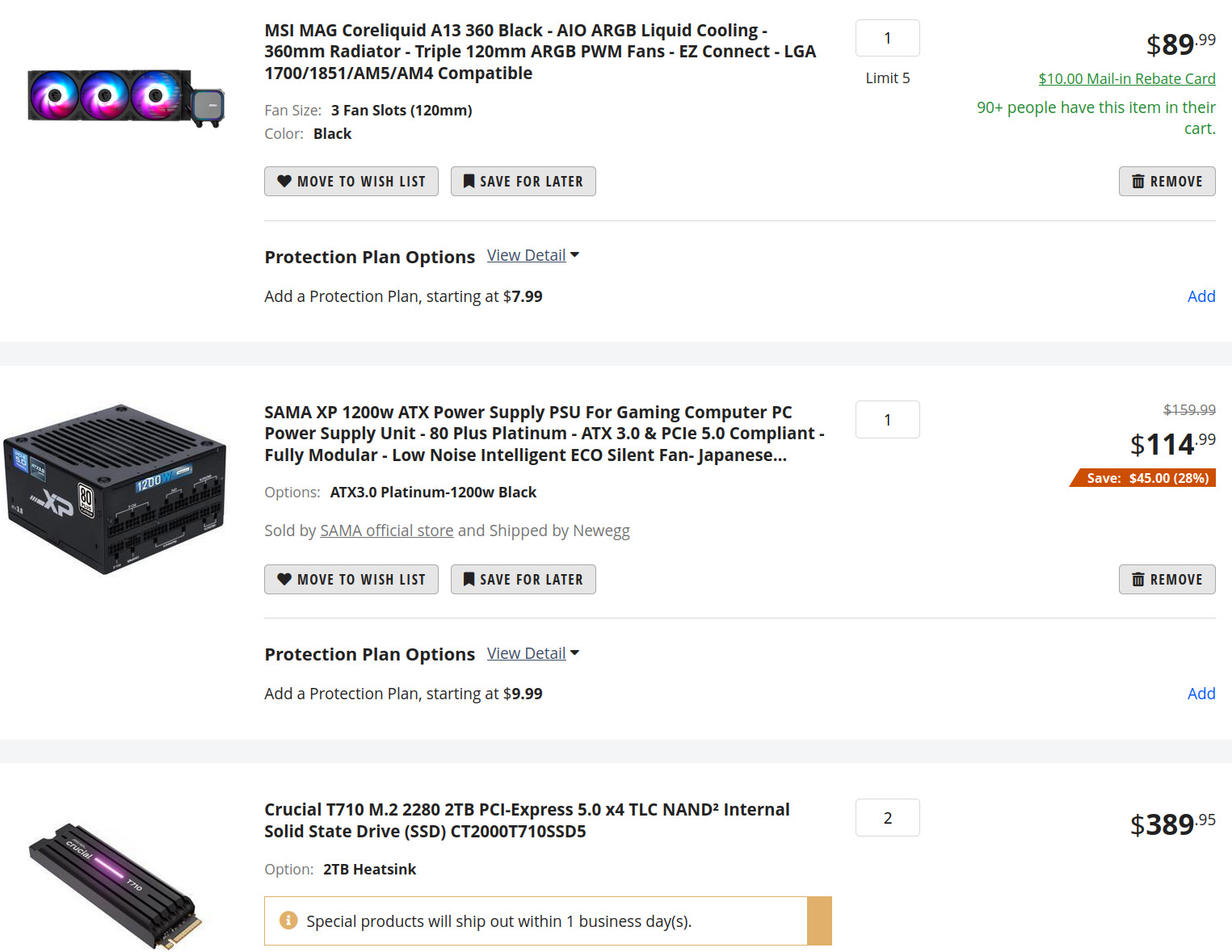
Task: Select quantity field for SAMA XP power supply
Action: [888, 420]
